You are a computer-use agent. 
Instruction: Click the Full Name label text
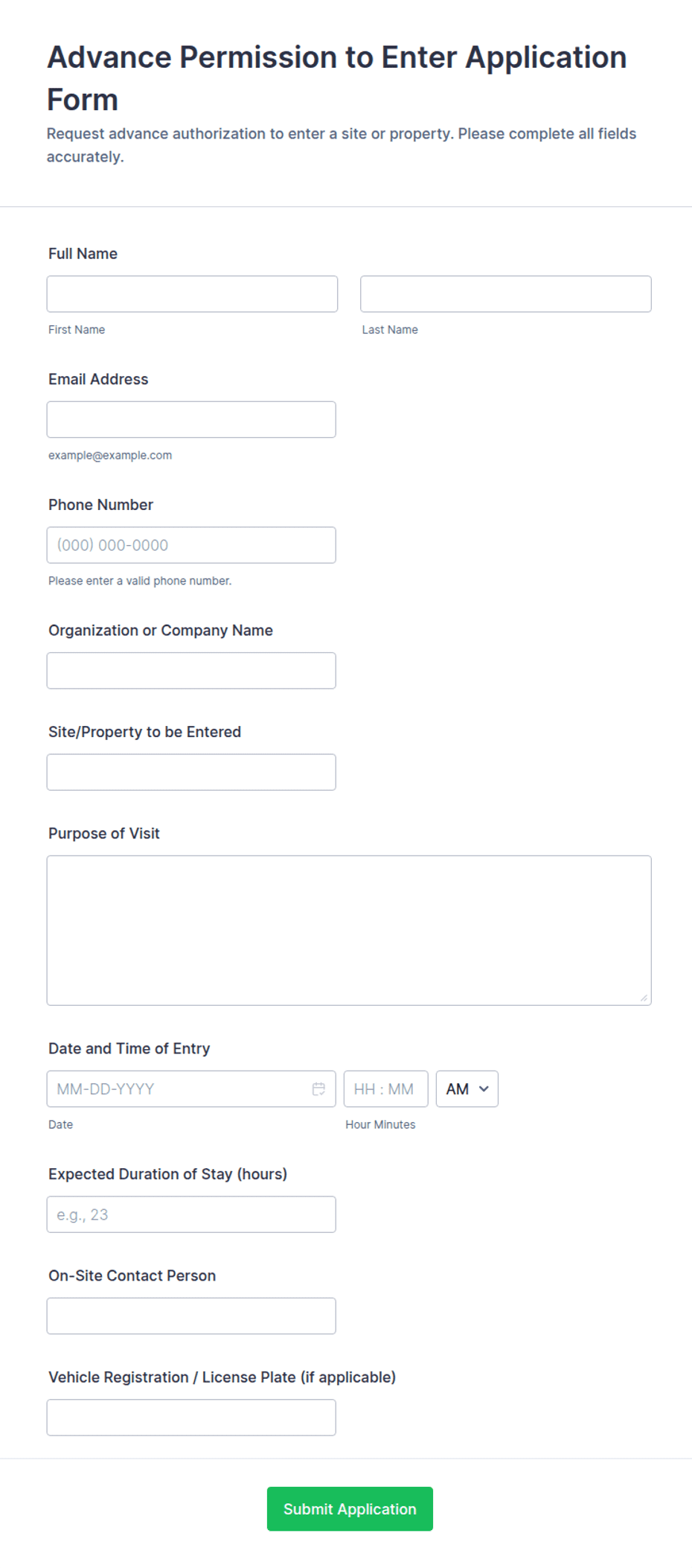pos(83,254)
